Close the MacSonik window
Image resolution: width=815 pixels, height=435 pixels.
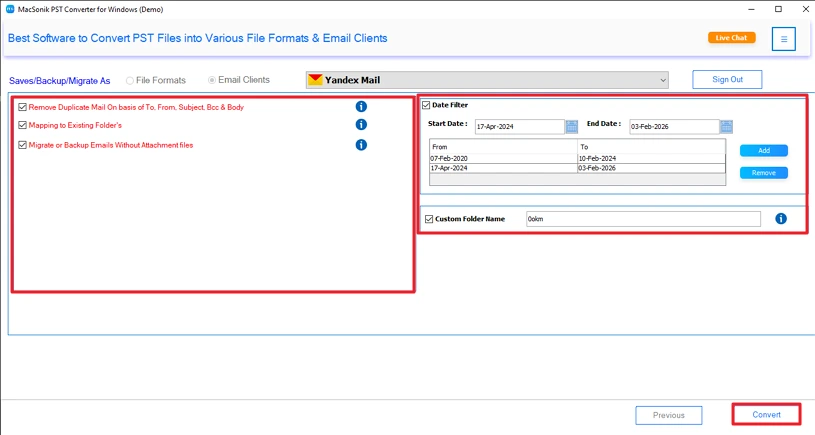point(805,9)
